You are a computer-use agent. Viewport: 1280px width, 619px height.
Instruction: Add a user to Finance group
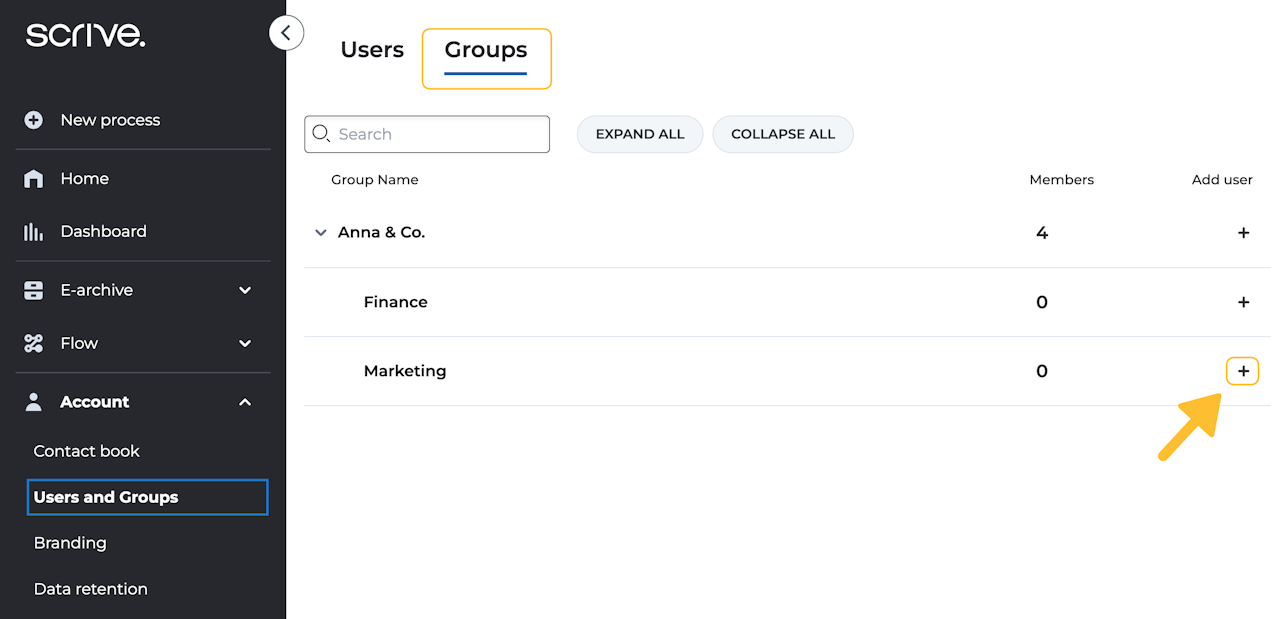click(x=1243, y=302)
